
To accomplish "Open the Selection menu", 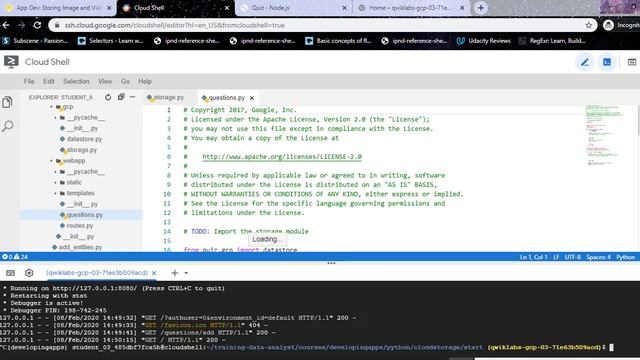I will [x=76, y=81].
